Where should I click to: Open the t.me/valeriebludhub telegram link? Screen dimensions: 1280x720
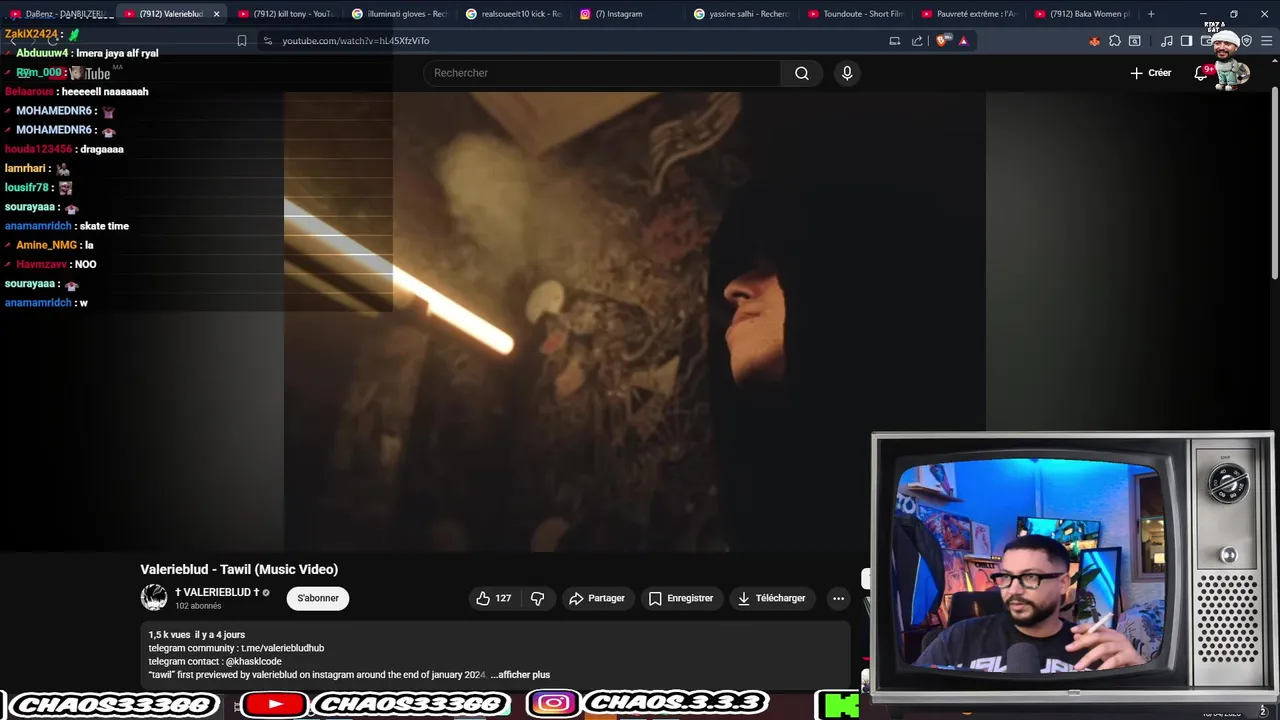tap(282, 648)
